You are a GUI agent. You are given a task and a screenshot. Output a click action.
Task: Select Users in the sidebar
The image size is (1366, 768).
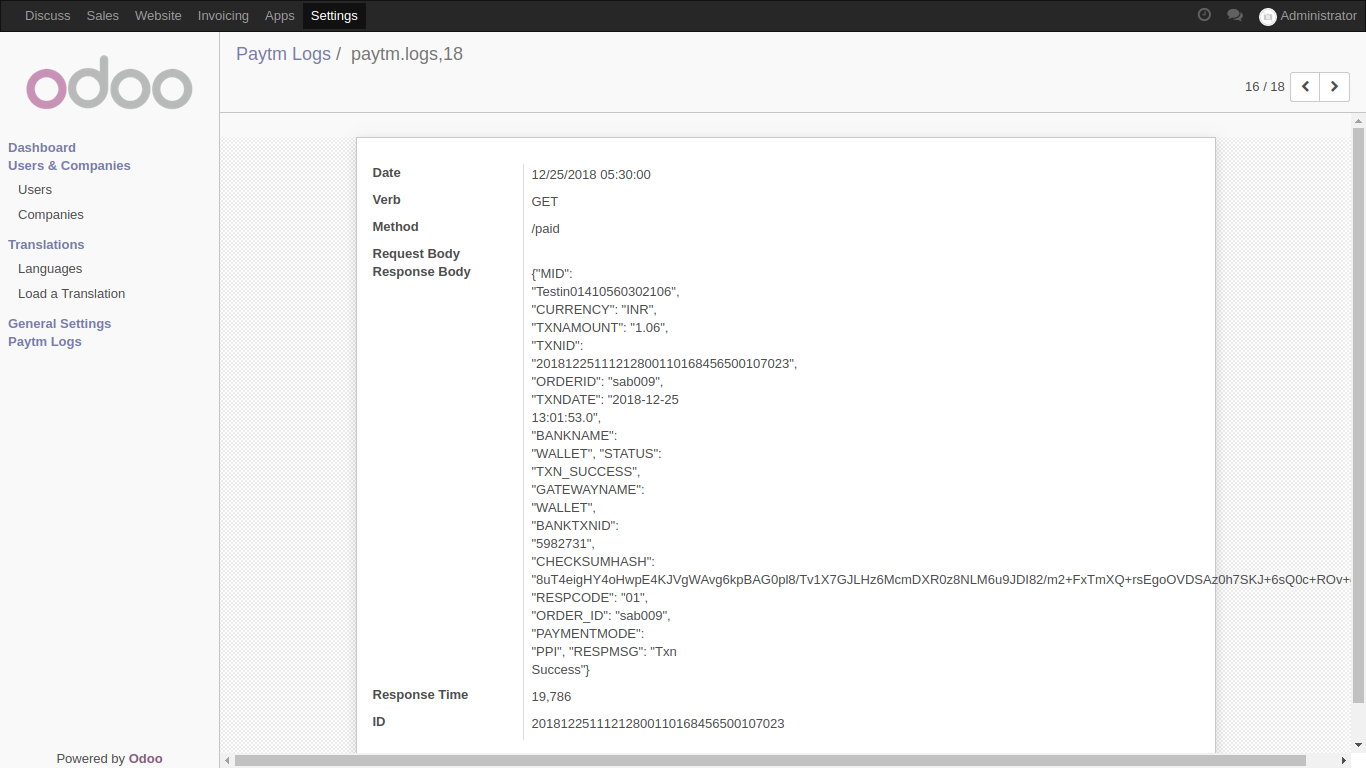[35, 189]
